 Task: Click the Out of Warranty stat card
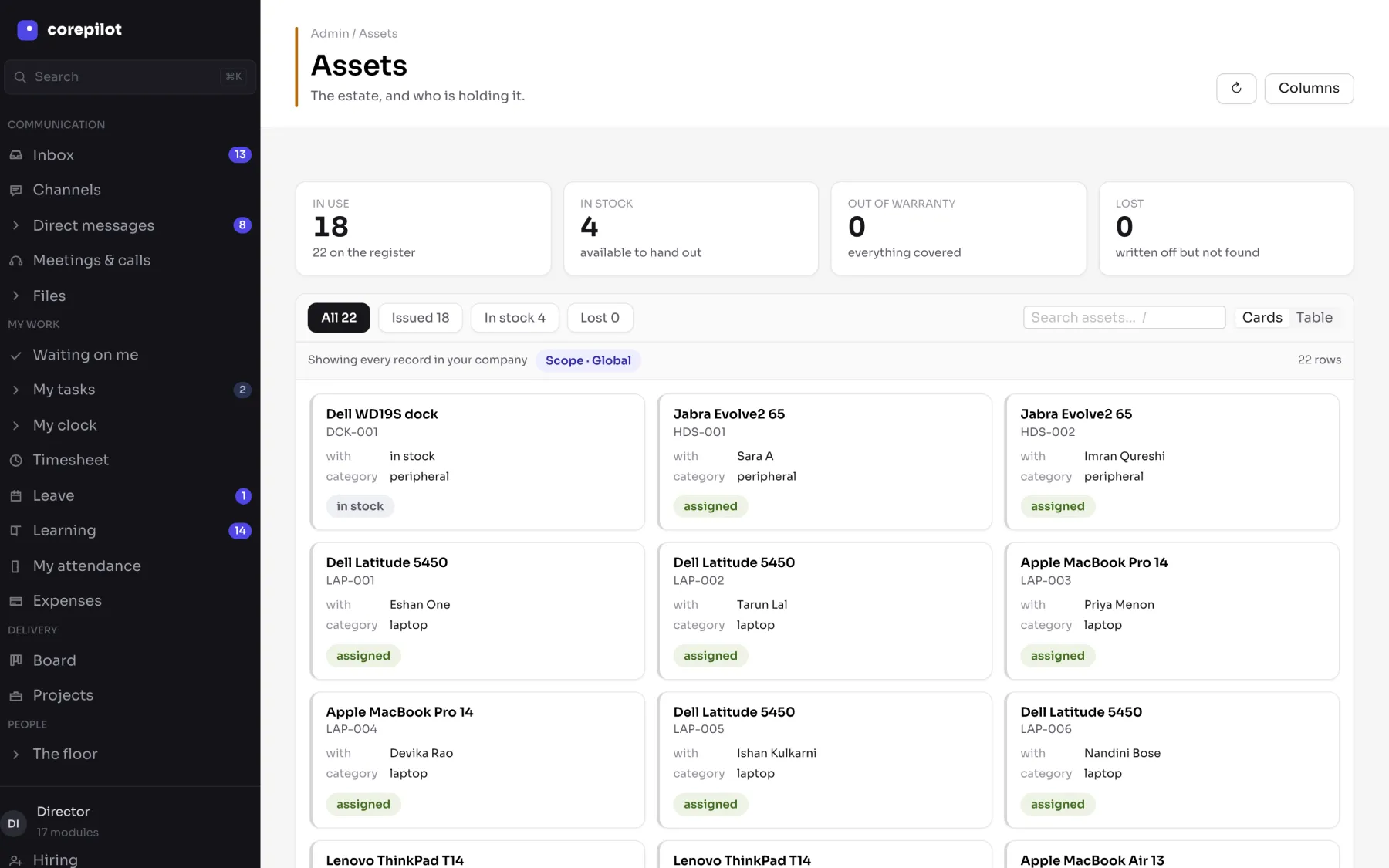[x=958, y=228]
